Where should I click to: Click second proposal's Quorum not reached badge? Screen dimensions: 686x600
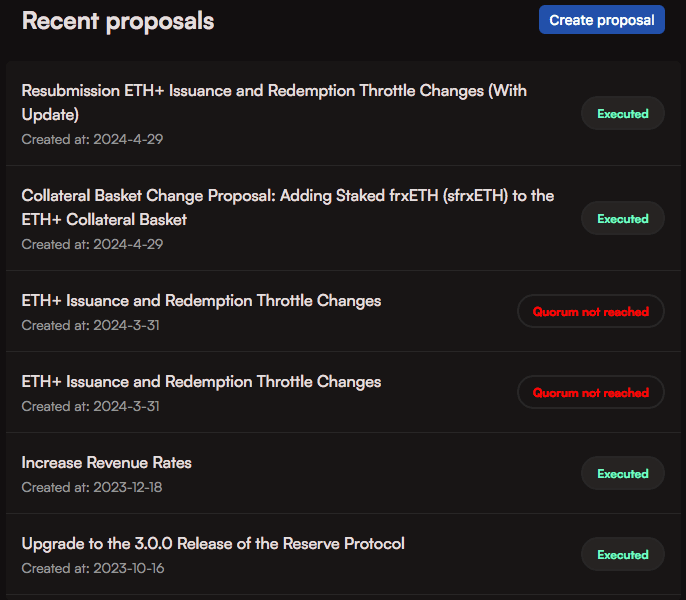(590, 393)
